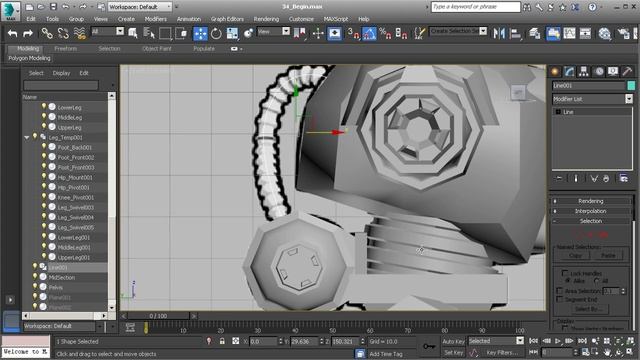This screenshot has height=360, width=640.
Task: Select the Select and Scale tool
Action: [232, 33]
